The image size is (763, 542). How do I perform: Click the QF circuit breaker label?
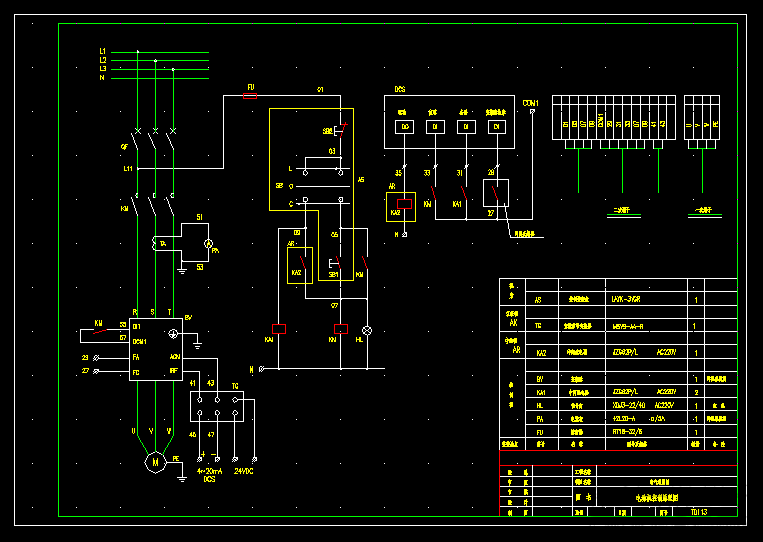125,146
